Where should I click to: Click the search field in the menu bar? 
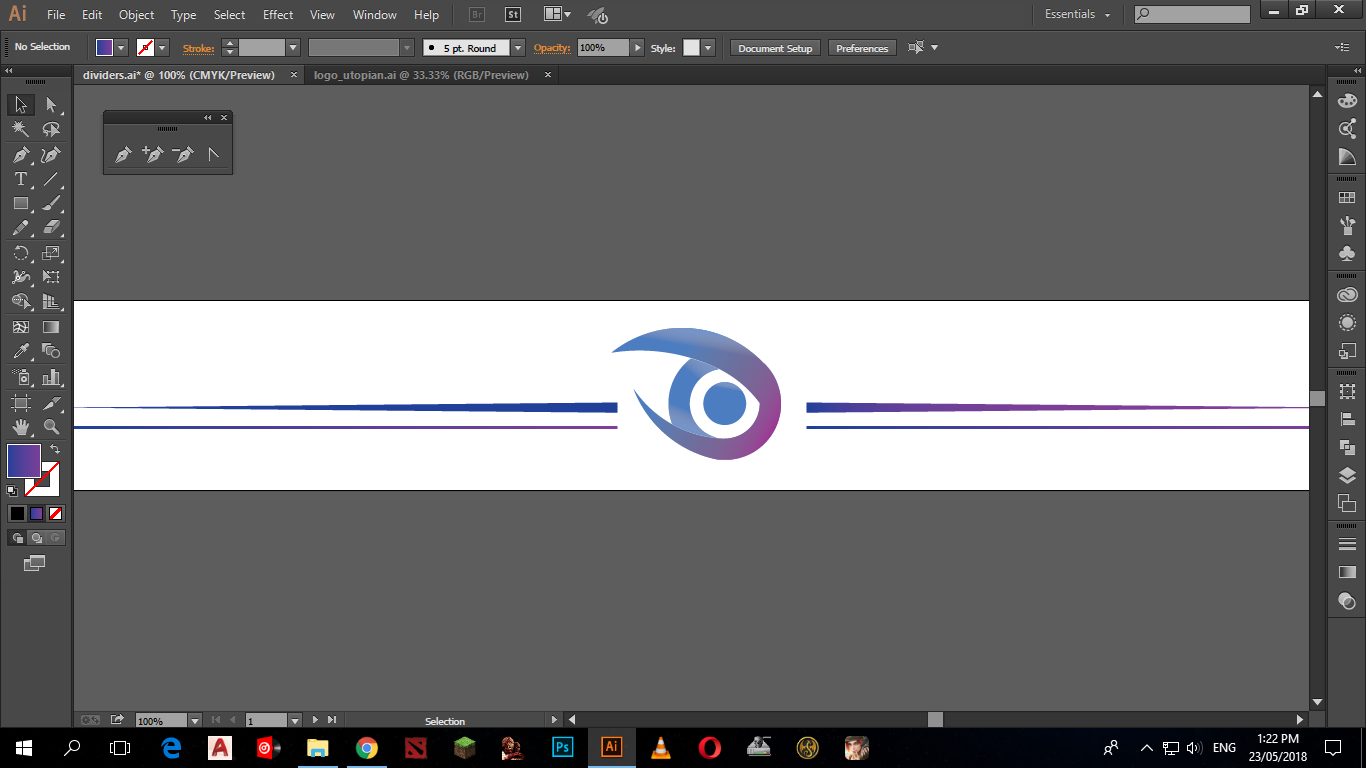1192,14
